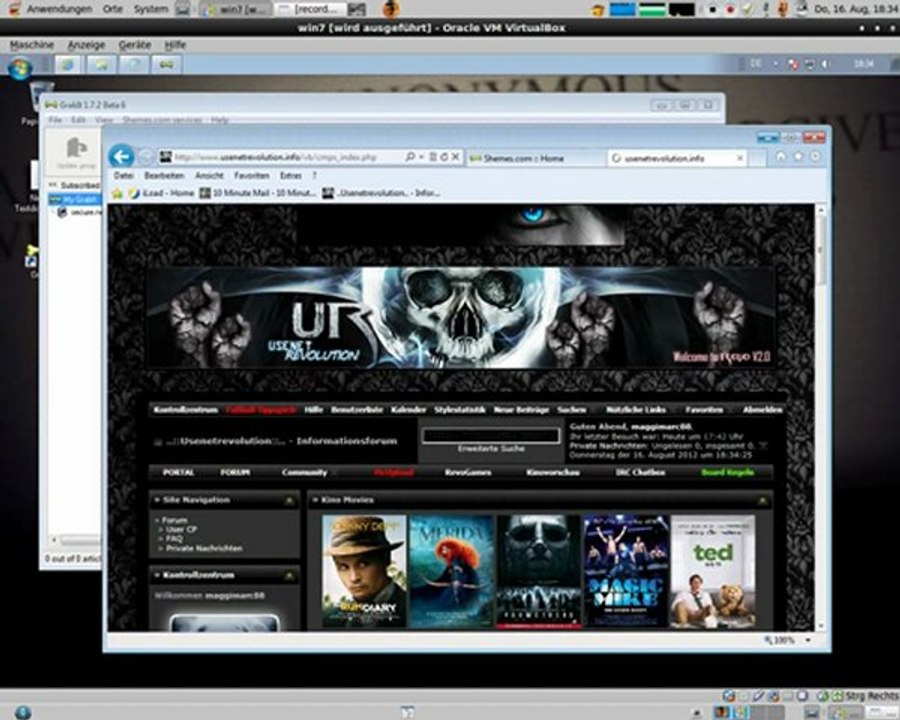Open the Prometheus movie poster
Viewport: 900px width, 720px height.
[x=538, y=571]
